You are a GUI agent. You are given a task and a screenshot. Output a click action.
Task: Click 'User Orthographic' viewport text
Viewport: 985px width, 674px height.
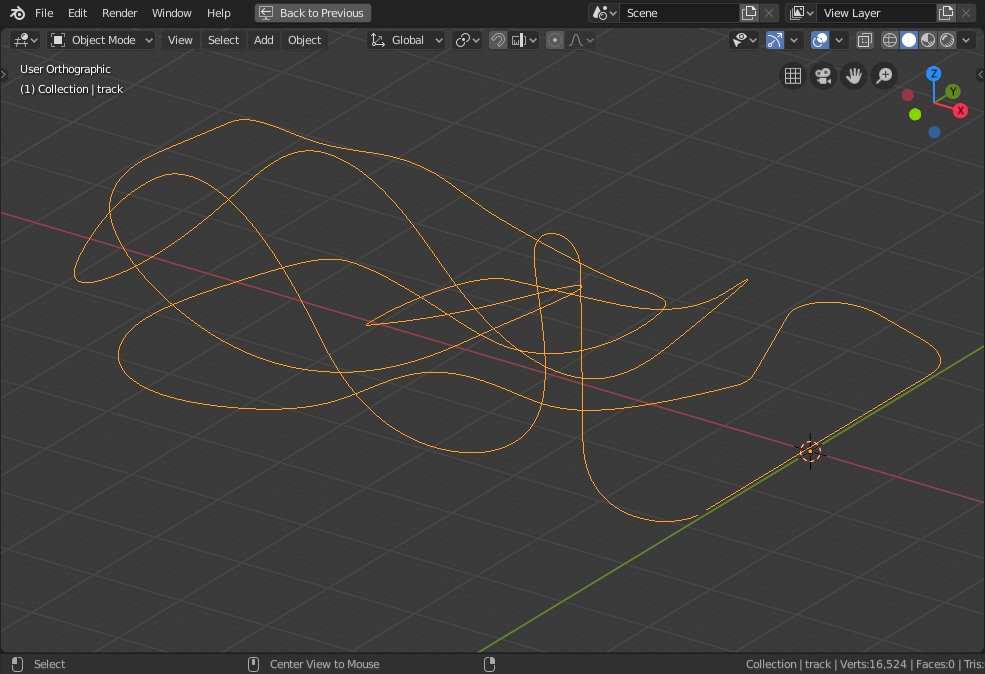[65, 69]
